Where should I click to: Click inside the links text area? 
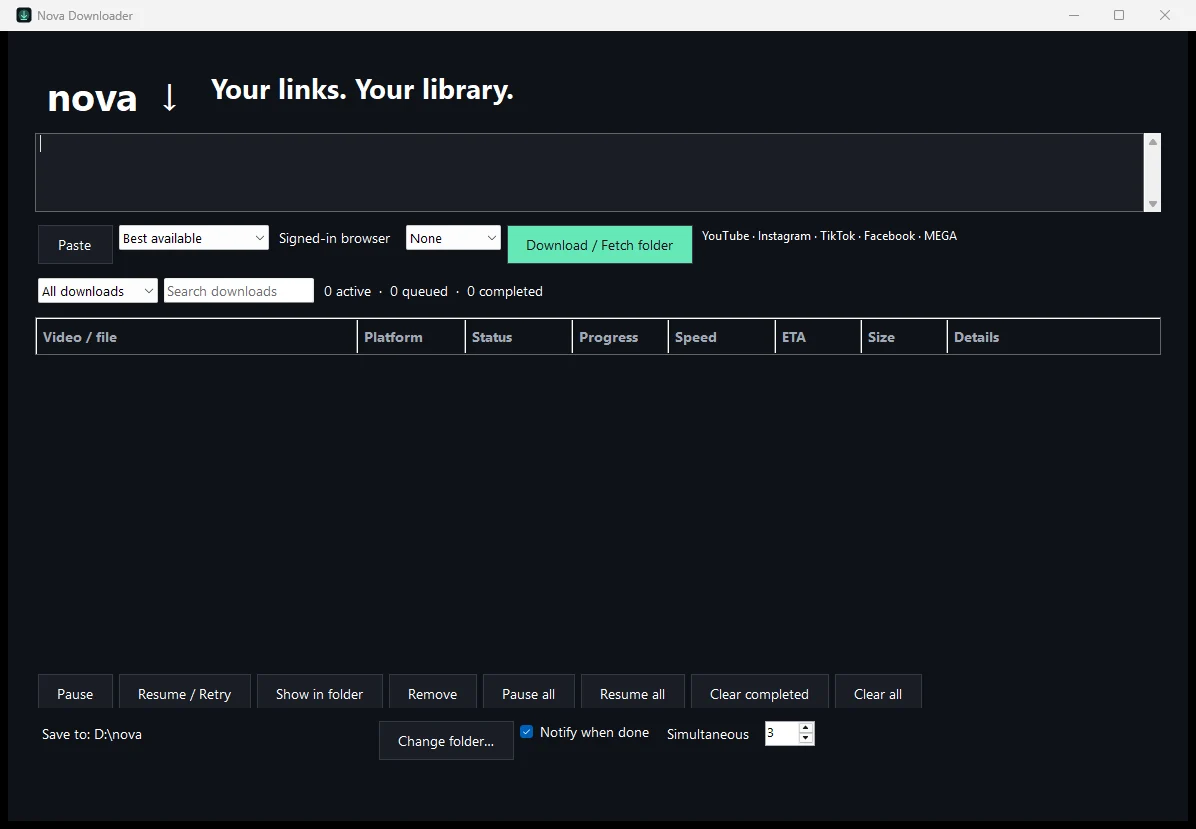590,172
